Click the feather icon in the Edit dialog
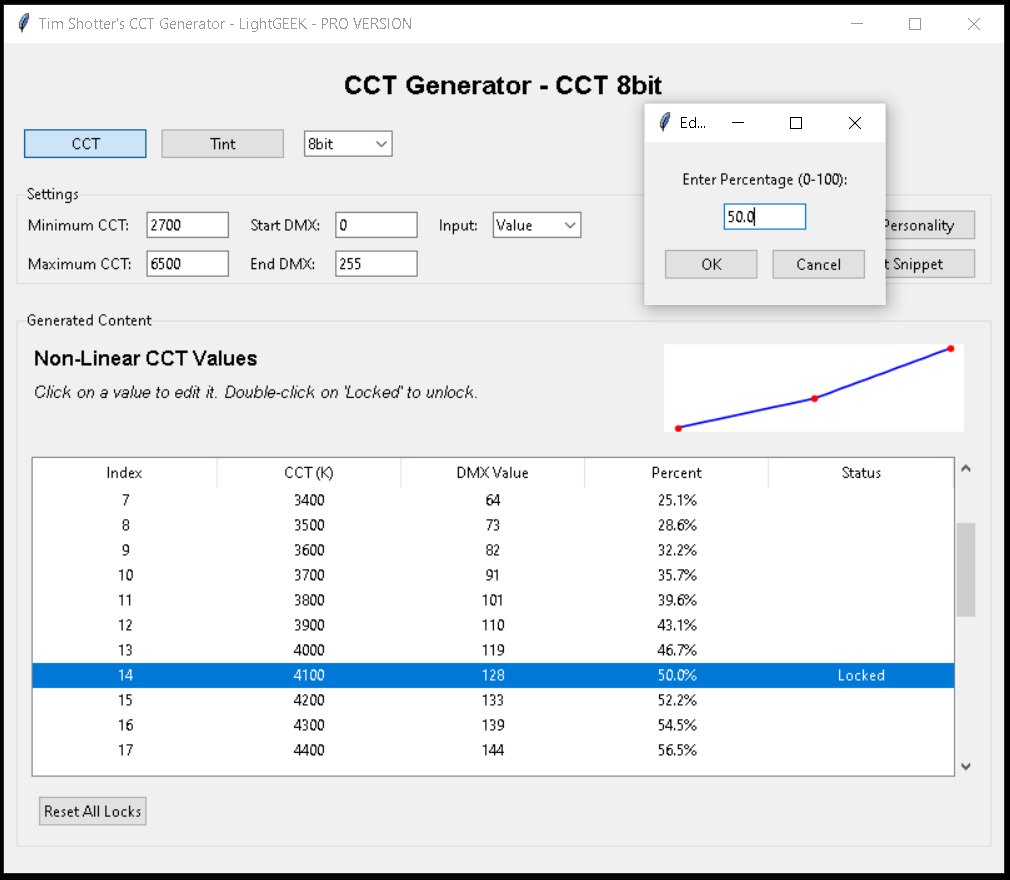 (x=664, y=123)
